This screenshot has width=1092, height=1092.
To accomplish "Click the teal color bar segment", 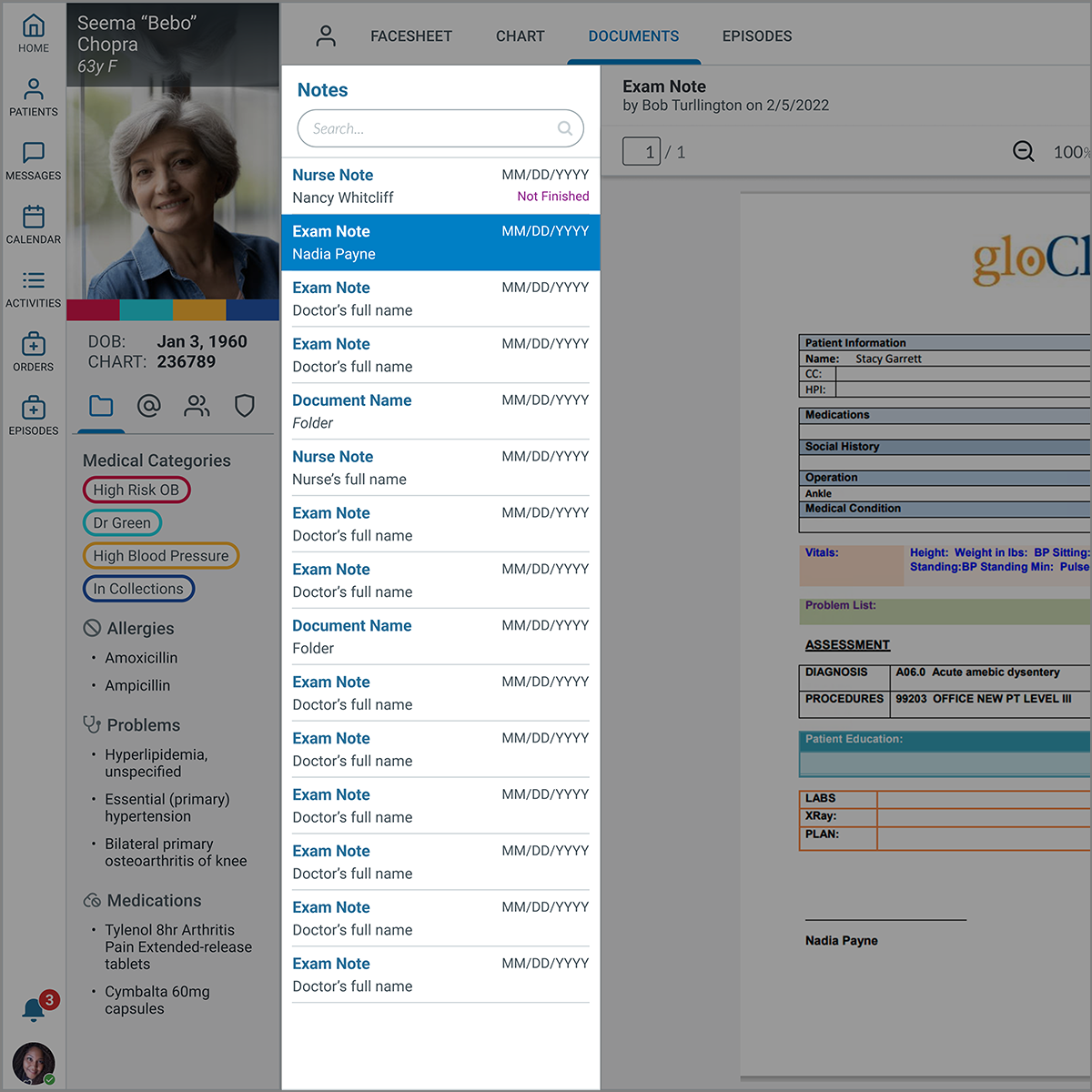I will click(x=146, y=310).
